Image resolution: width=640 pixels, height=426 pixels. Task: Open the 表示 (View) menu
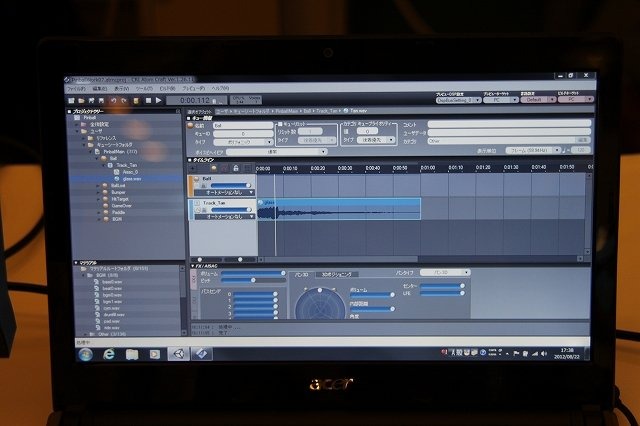pyautogui.click(x=122, y=89)
